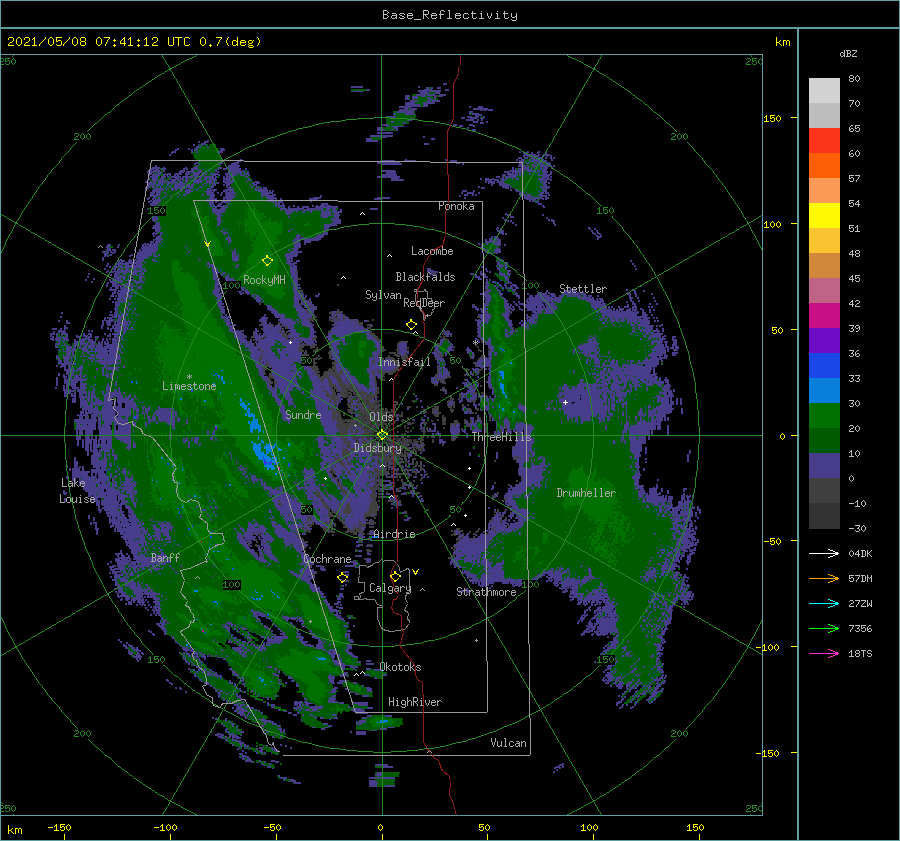Click the white 04DK arrow legend
The height and width of the screenshot is (841, 900).
click(x=824, y=553)
